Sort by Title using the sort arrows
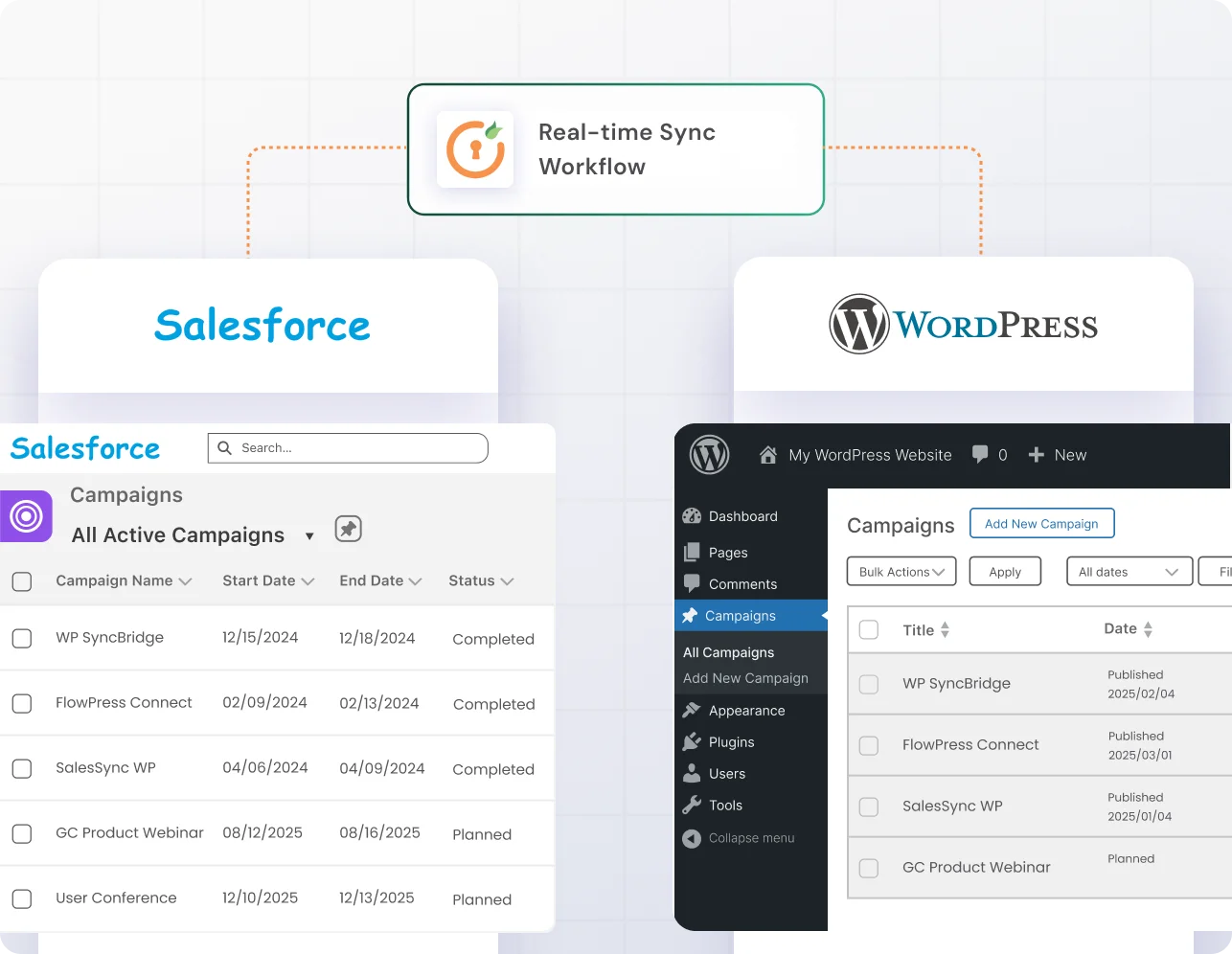The image size is (1232, 954). coord(946,629)
